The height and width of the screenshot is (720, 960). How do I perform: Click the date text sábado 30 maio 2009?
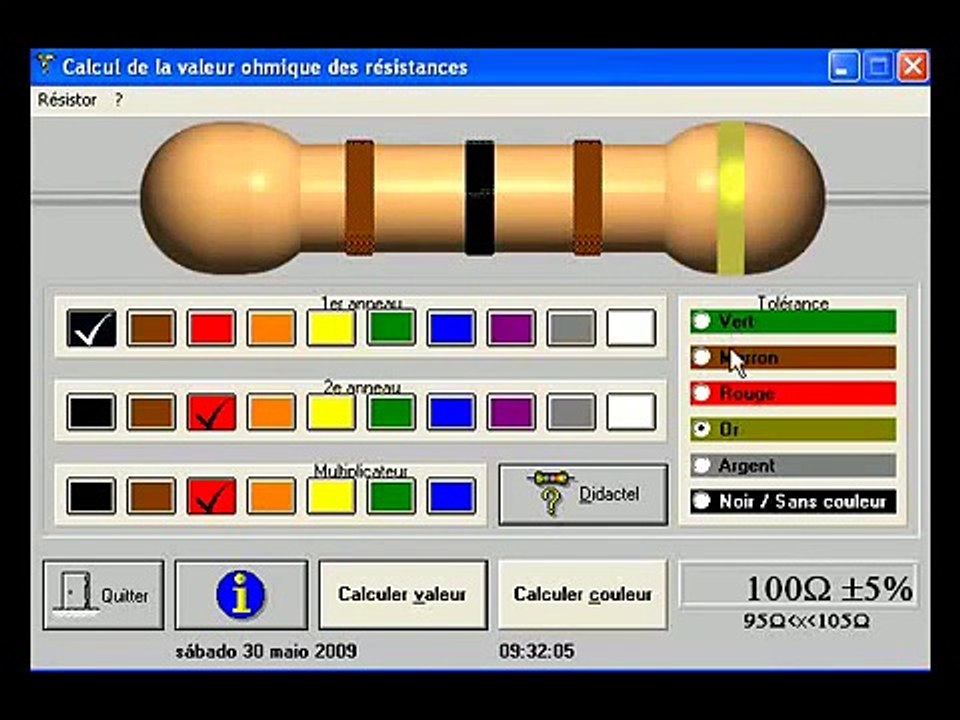point(266,651)
